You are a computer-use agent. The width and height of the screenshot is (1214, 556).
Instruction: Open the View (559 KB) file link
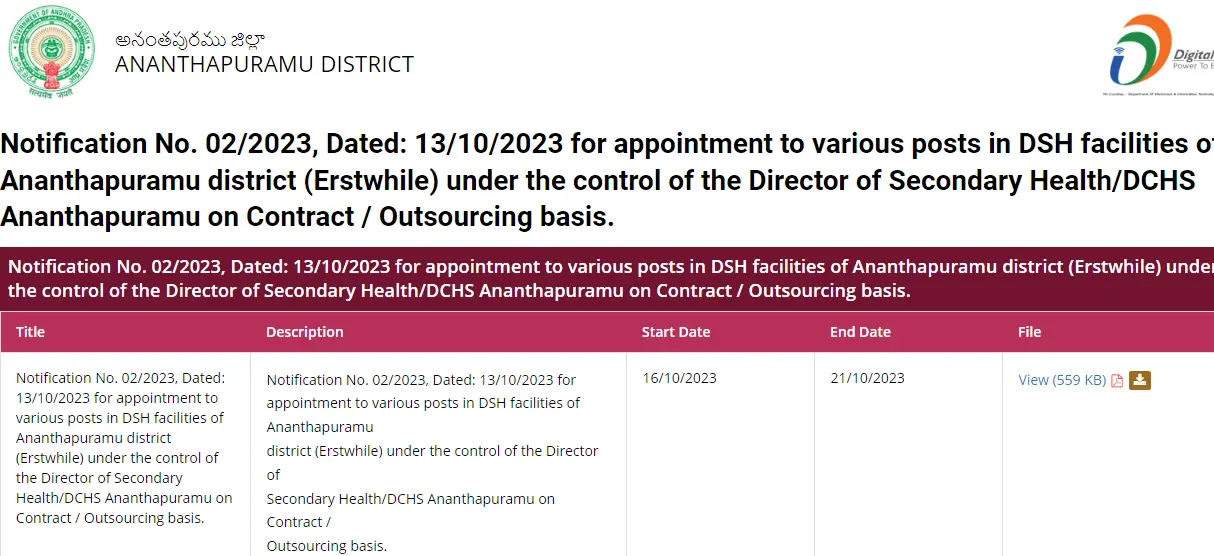coord(1062,380)
